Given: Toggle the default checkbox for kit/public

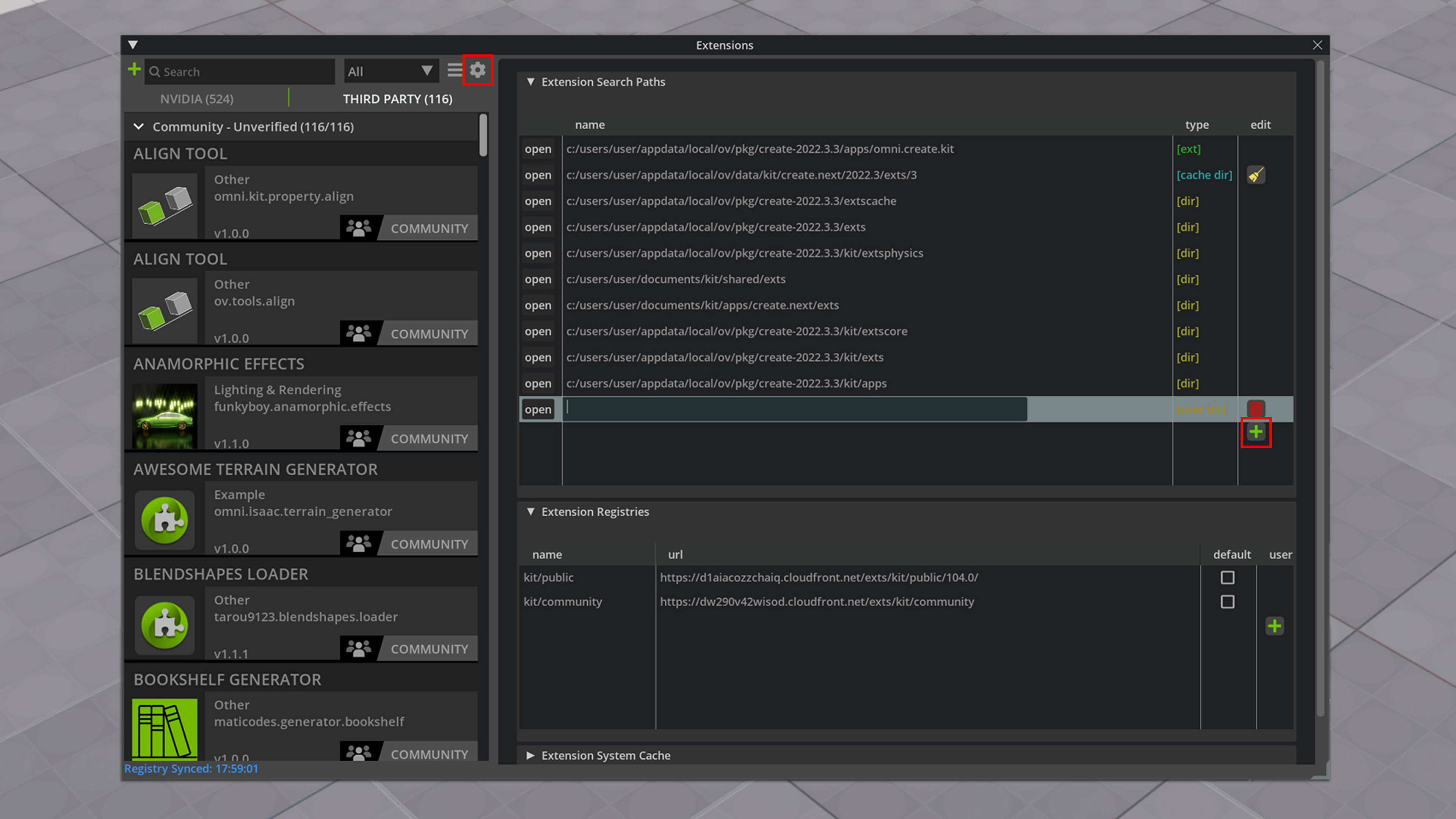Looking at the screenshot, I should click(1227, 577).
